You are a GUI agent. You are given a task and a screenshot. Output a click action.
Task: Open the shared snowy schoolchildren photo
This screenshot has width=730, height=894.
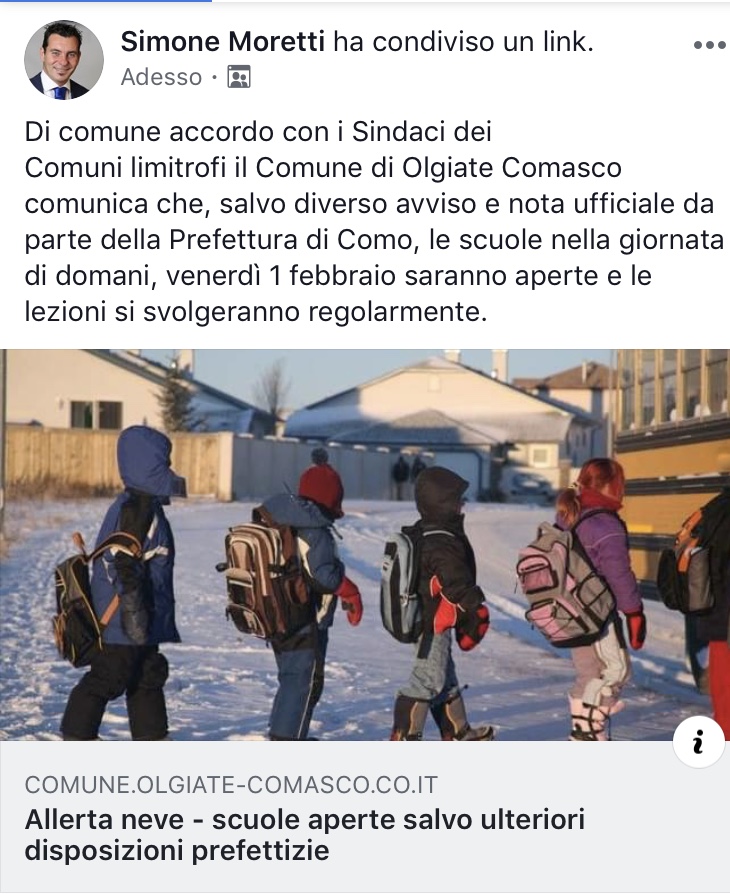[365, 544]
